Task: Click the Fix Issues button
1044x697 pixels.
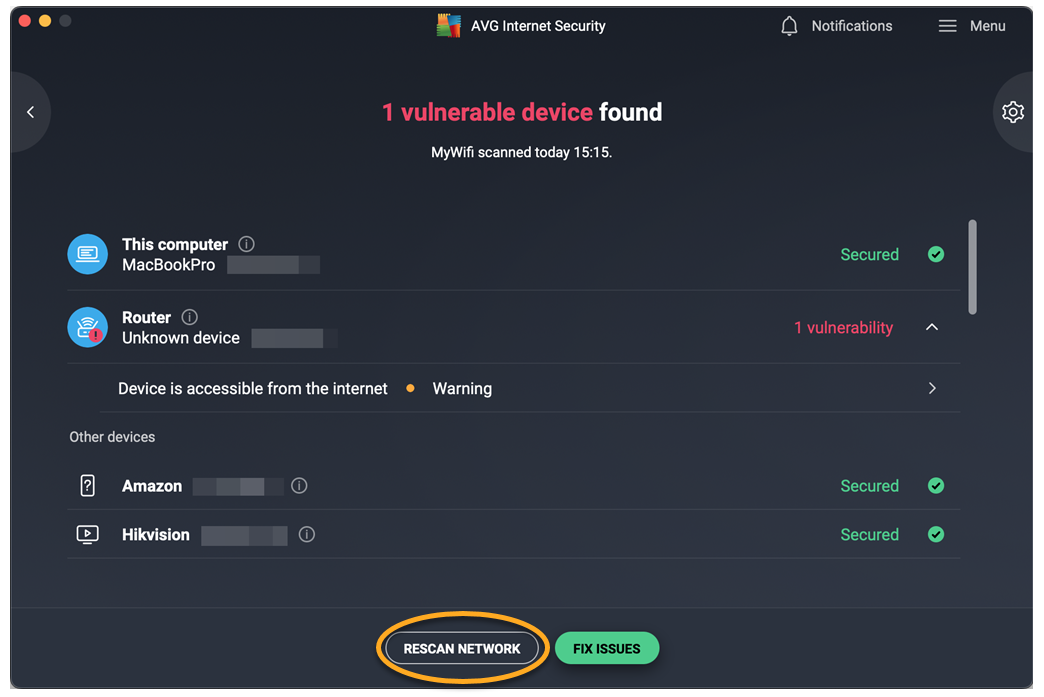Action: (606, 648)
